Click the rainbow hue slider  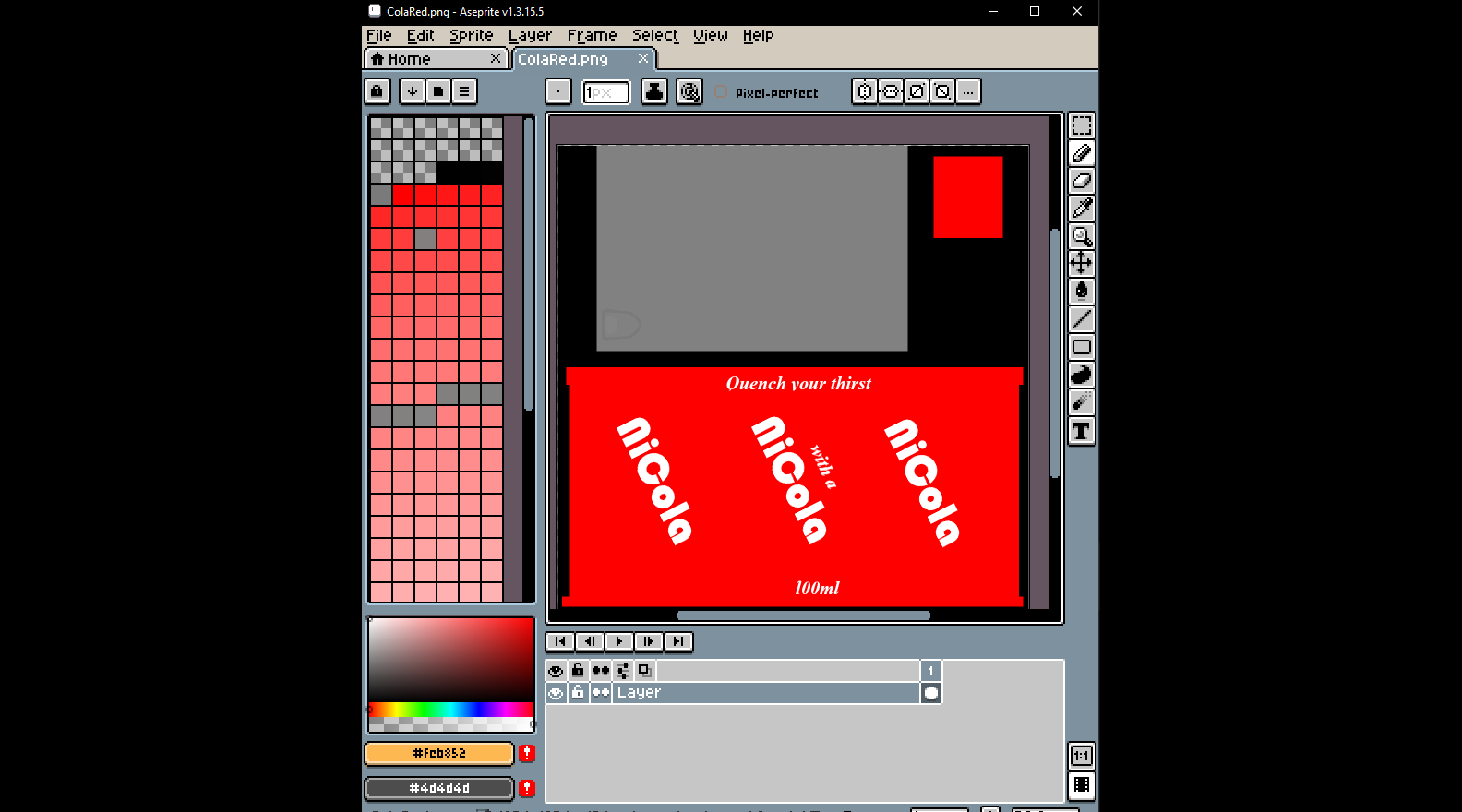pos(450,710)
